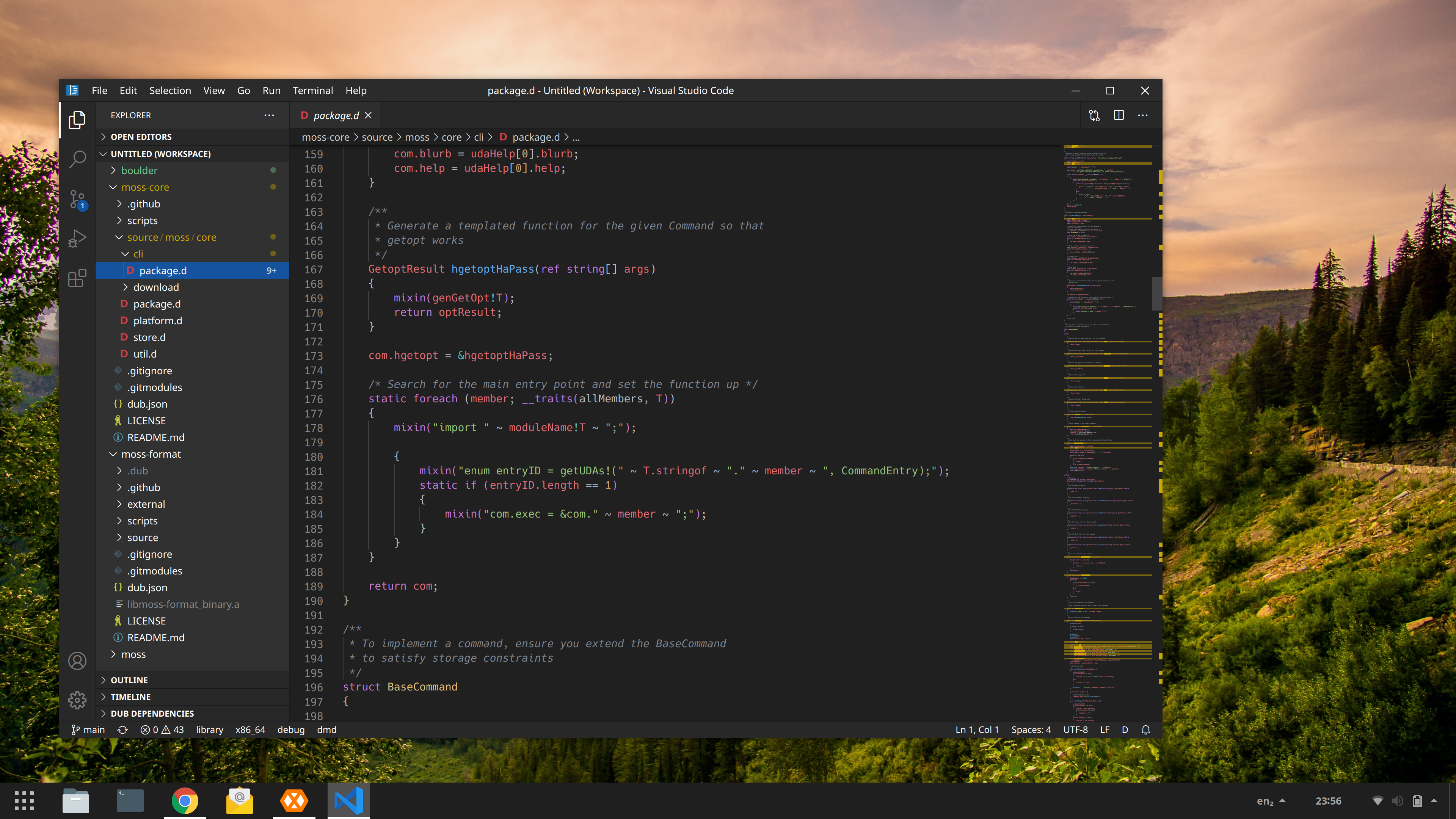Open the Accounts menu icon
Viewport: 1456px width, 819px height.
tap(77, 661)
